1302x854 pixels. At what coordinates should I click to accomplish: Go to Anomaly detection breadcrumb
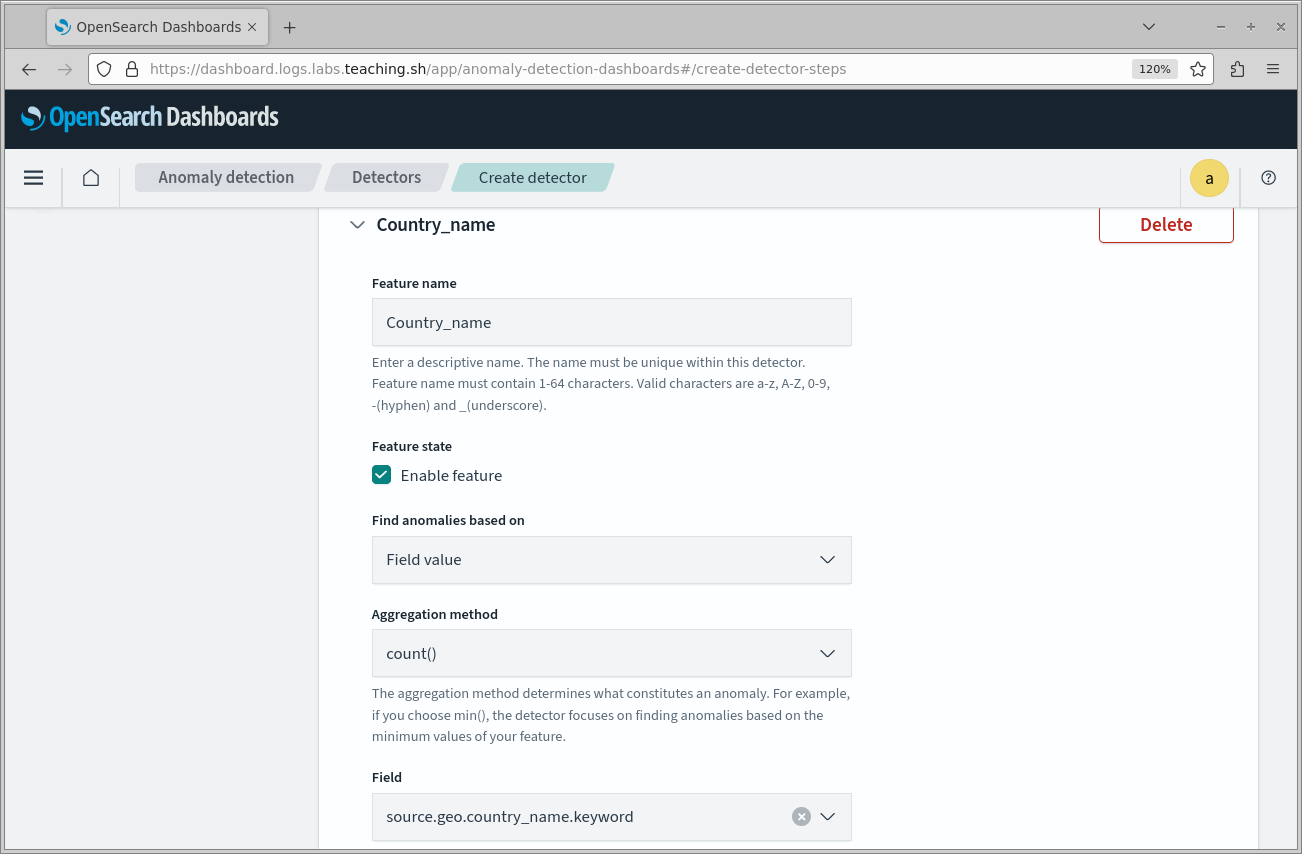tap(226, 178)
